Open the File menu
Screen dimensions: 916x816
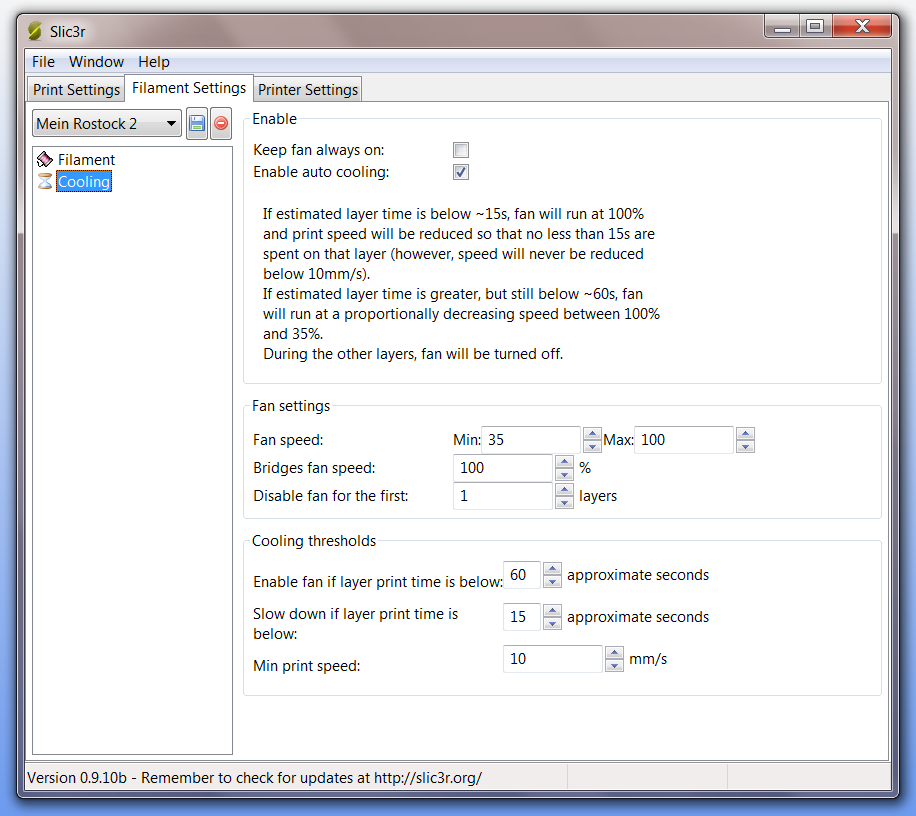pos(43,62)
